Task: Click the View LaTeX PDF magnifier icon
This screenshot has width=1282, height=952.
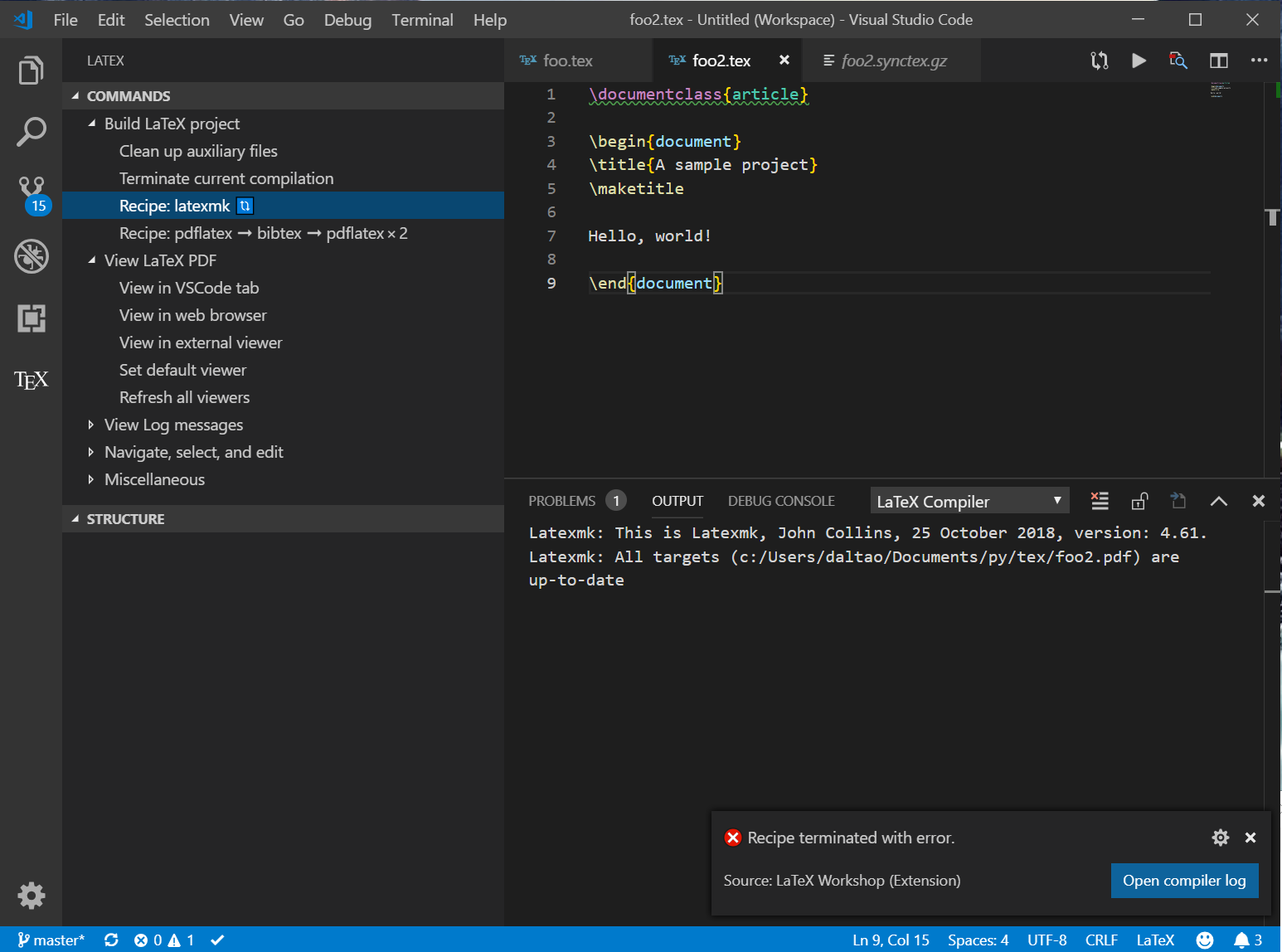Action: tap(1178, 61)
